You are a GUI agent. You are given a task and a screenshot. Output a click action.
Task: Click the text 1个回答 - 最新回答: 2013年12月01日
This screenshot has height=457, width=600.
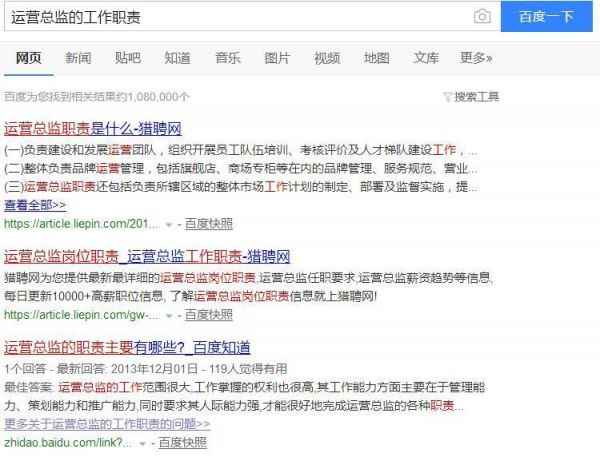click(101, 369)
